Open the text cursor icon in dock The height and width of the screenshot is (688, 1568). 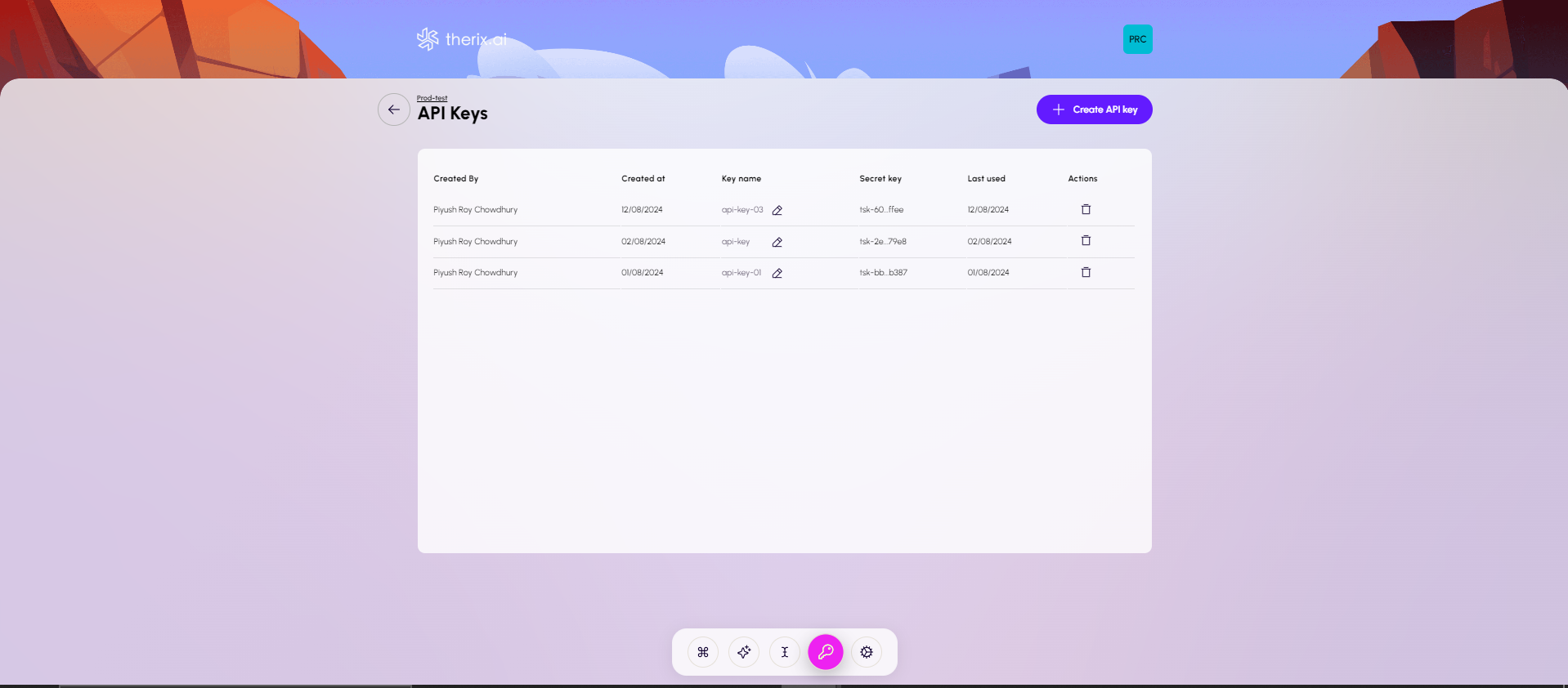tap(785, 652)
